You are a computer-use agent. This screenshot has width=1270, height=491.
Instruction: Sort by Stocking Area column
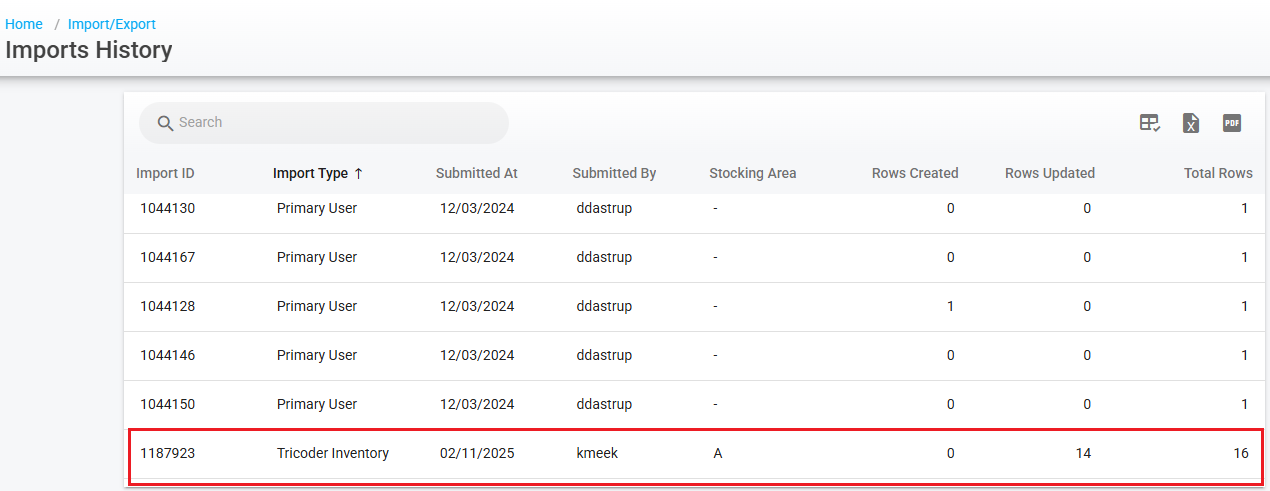(x=752, y=173)
